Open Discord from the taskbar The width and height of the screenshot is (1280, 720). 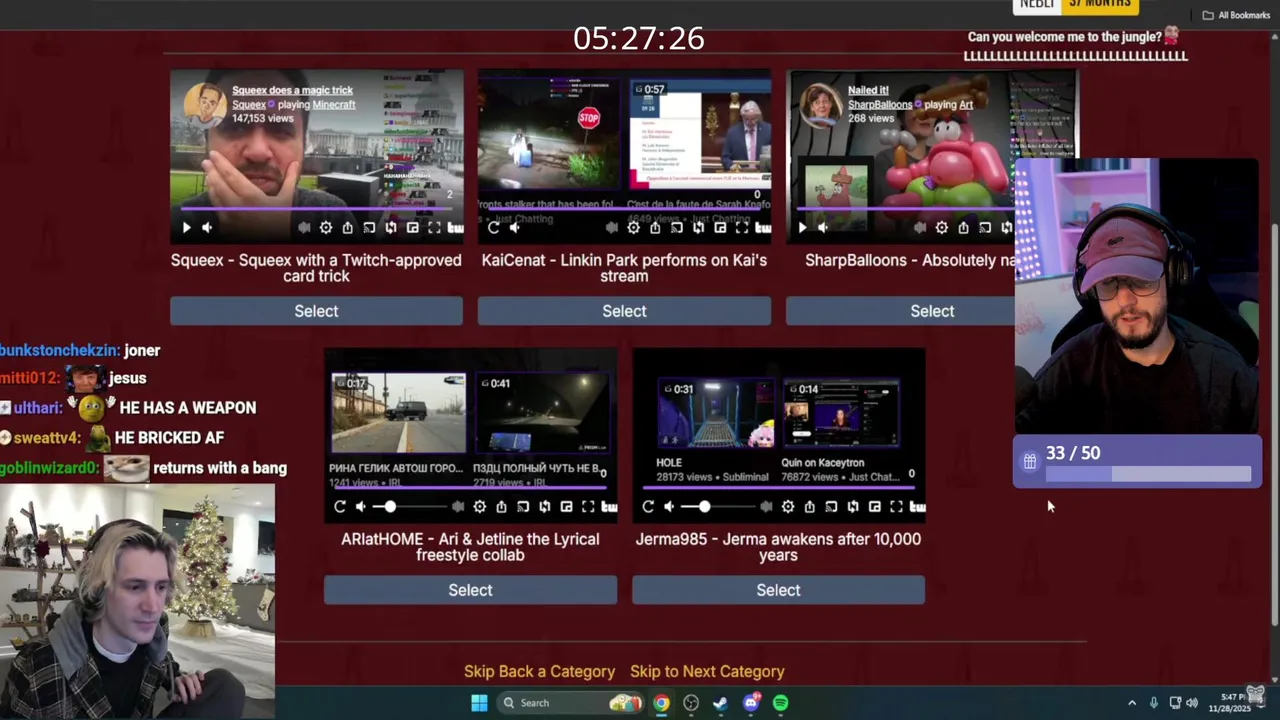tap(751, 703)
